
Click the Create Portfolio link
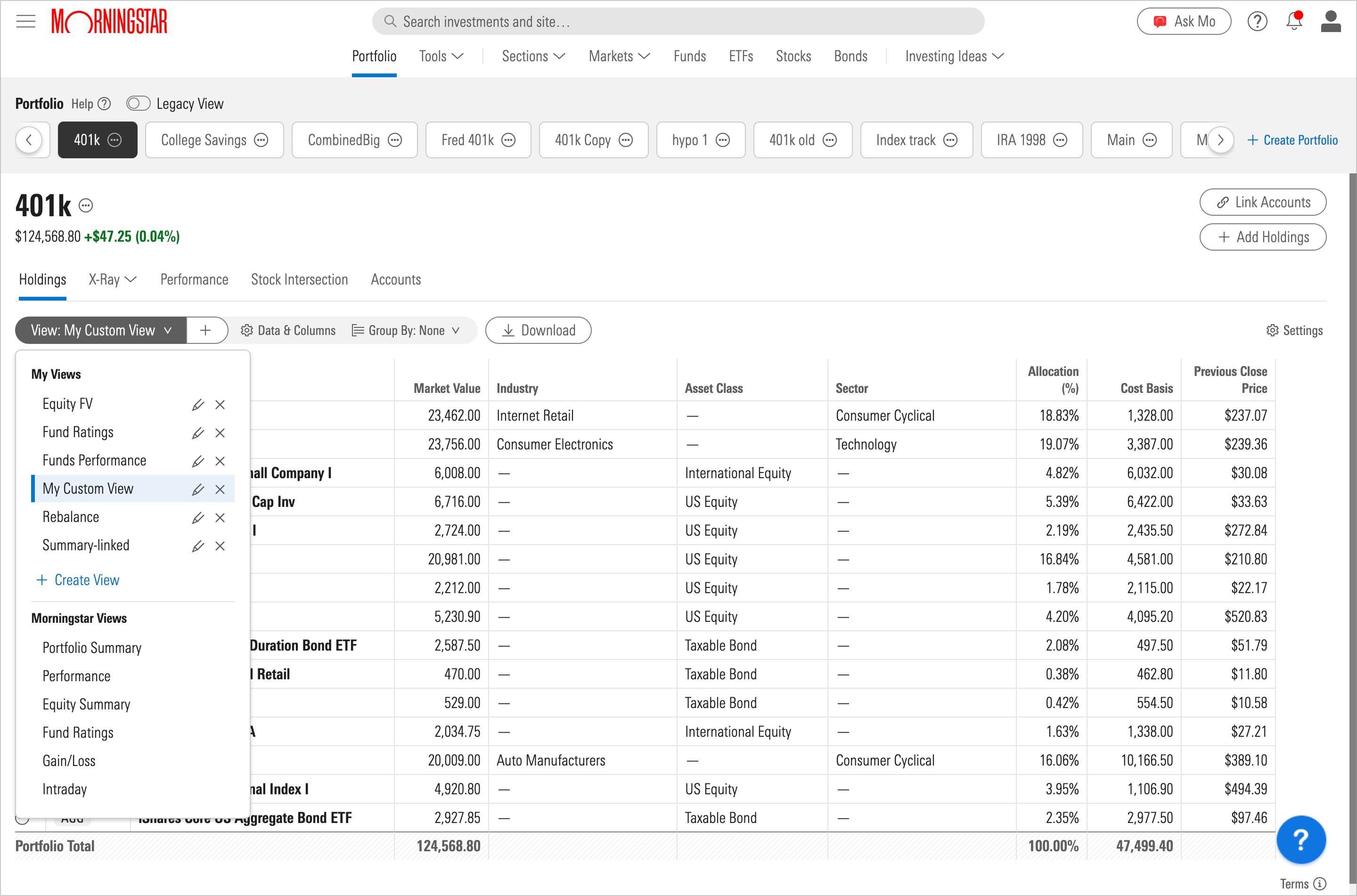1292,140
